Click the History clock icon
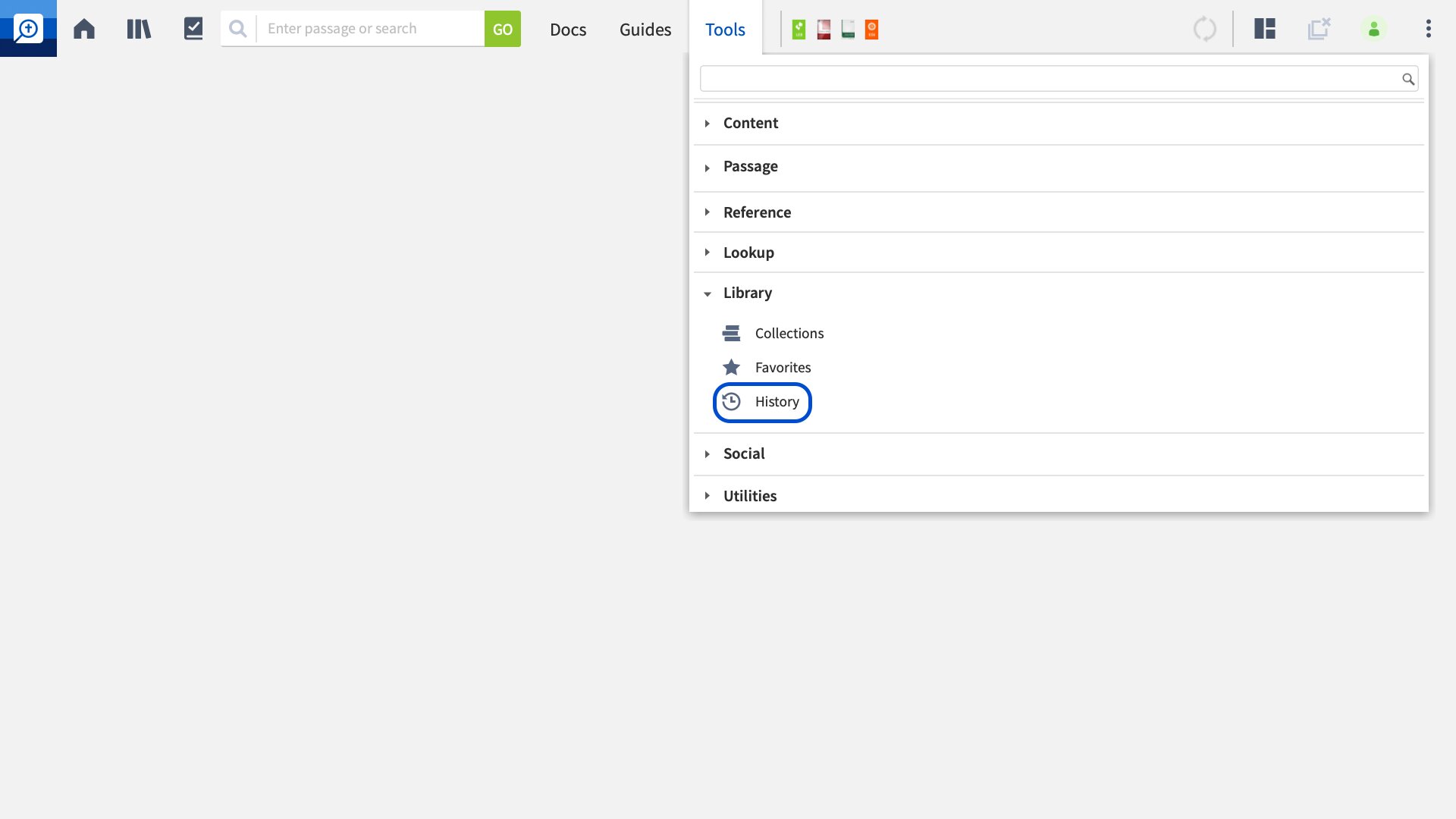1456x819 pixels. (x=731, y=402)
